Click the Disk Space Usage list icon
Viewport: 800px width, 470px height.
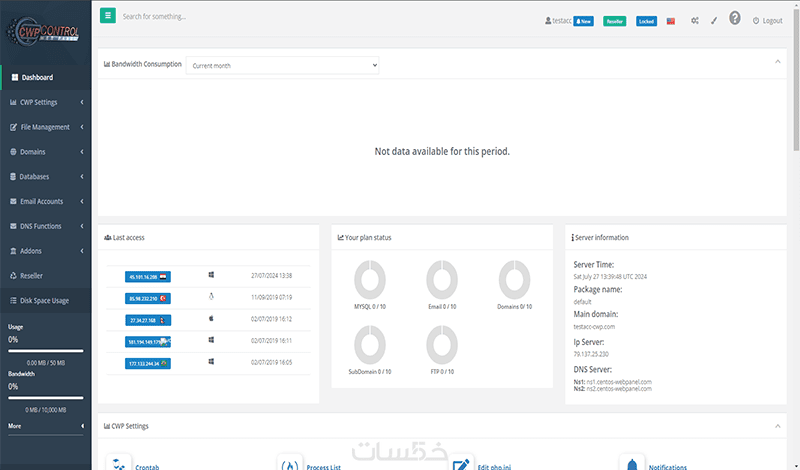click(x=13, y=301)
